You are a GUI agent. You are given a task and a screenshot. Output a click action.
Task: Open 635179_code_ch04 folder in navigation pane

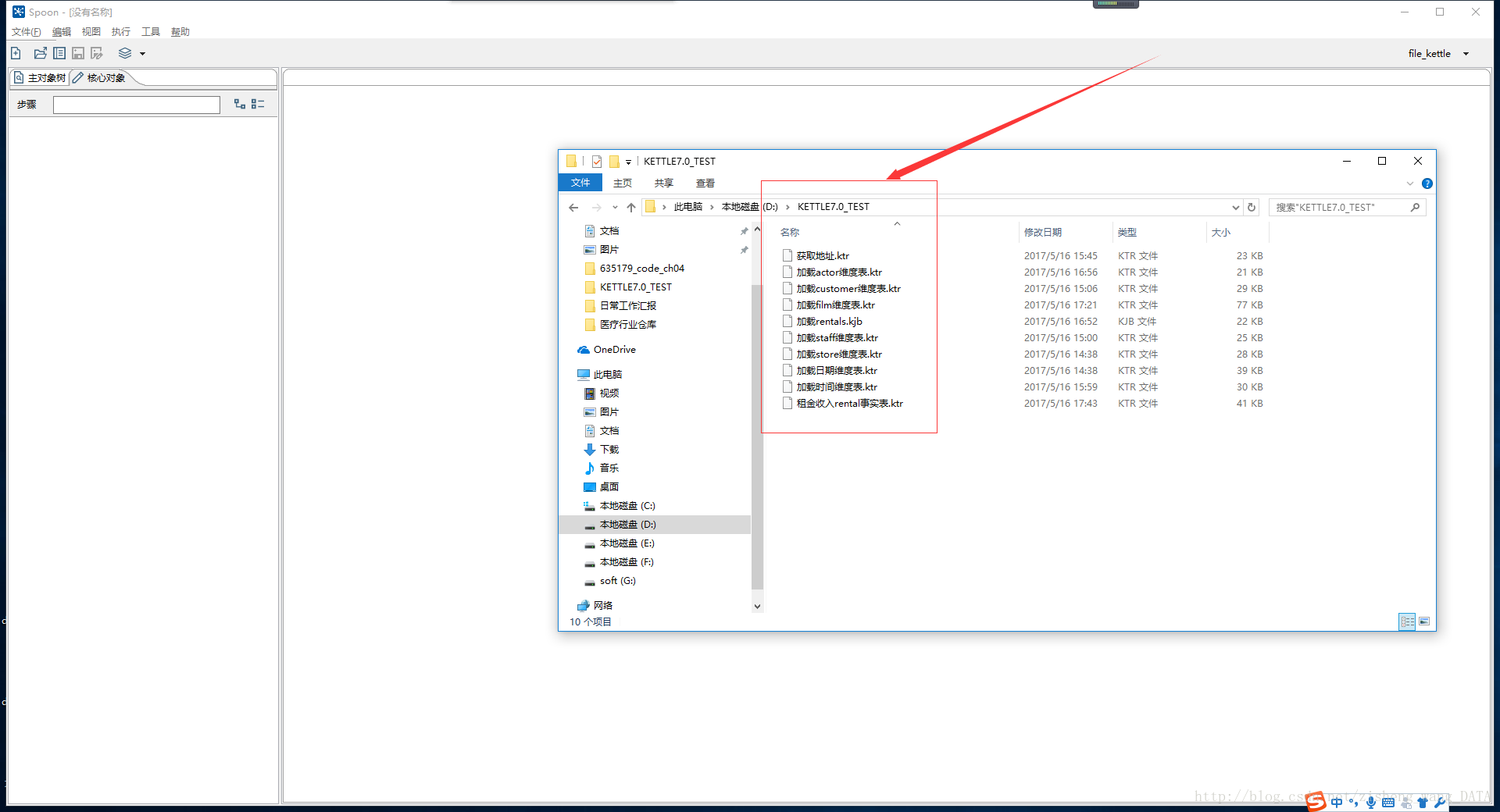(x=641, y=269)
